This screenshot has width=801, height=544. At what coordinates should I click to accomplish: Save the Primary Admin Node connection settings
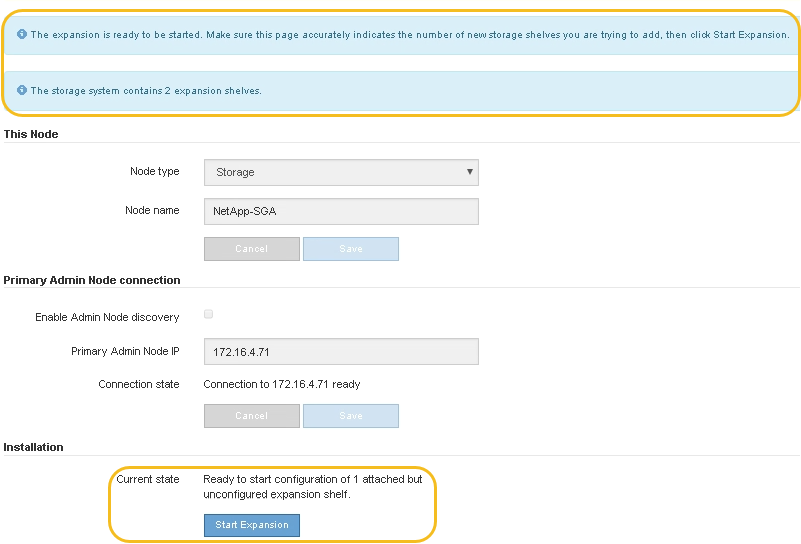pos(351,416)
